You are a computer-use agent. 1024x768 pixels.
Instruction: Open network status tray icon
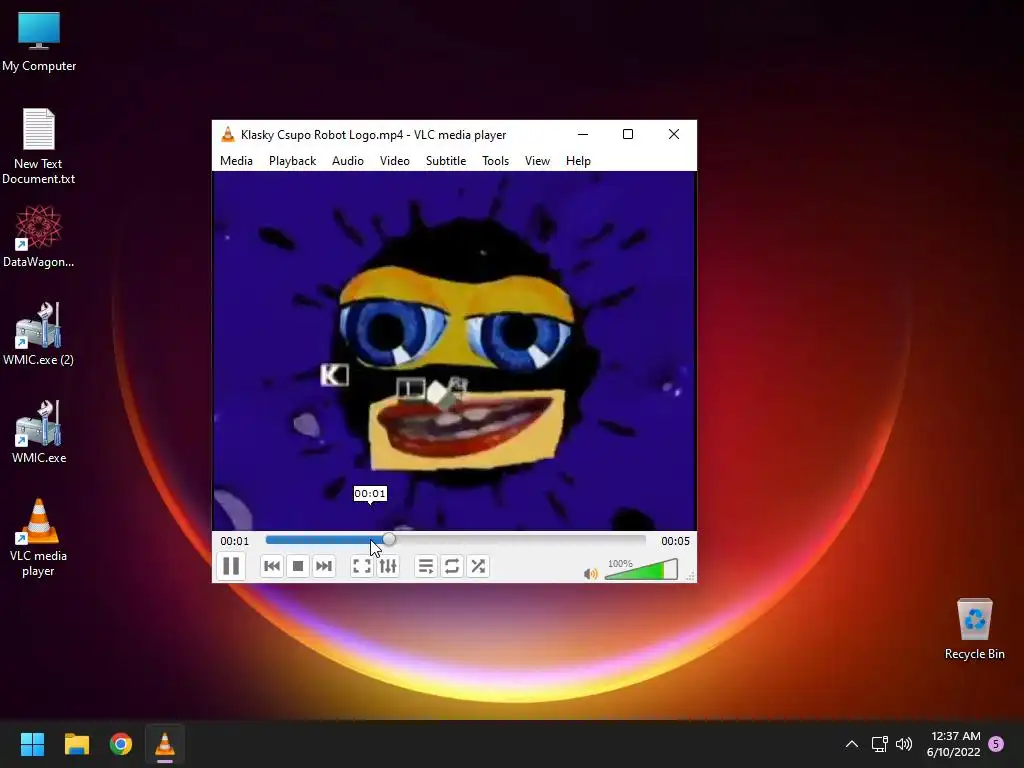point(879,744)
